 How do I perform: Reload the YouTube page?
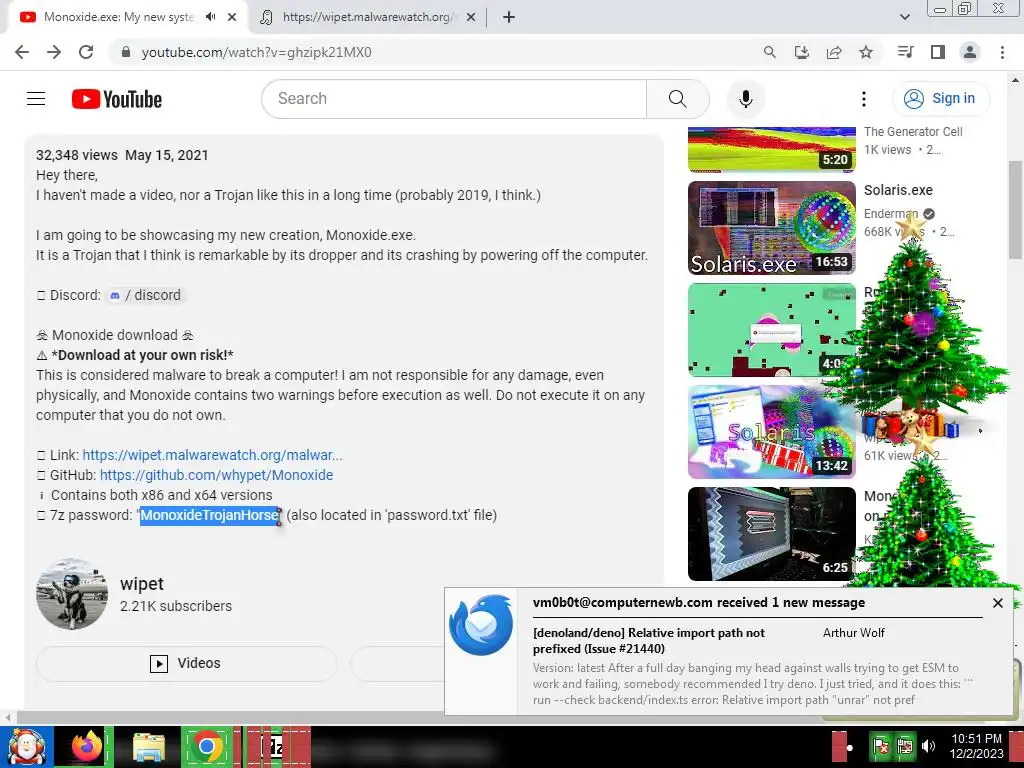coord(86,52)
